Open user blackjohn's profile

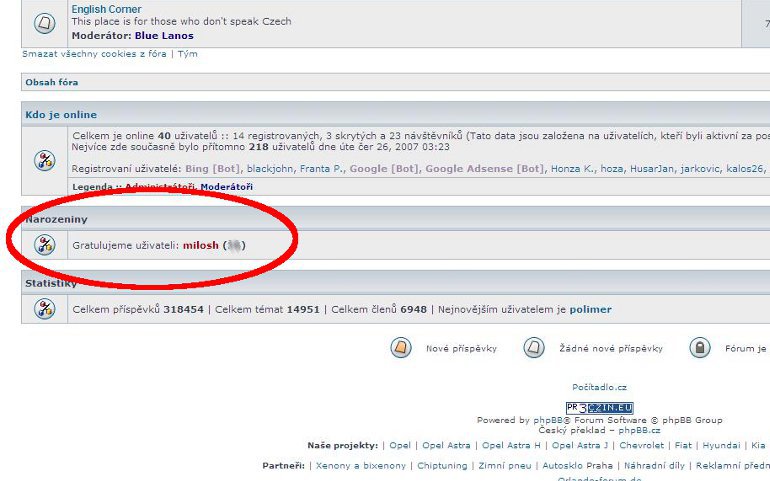pyautogui.click(x=270, y=169)
